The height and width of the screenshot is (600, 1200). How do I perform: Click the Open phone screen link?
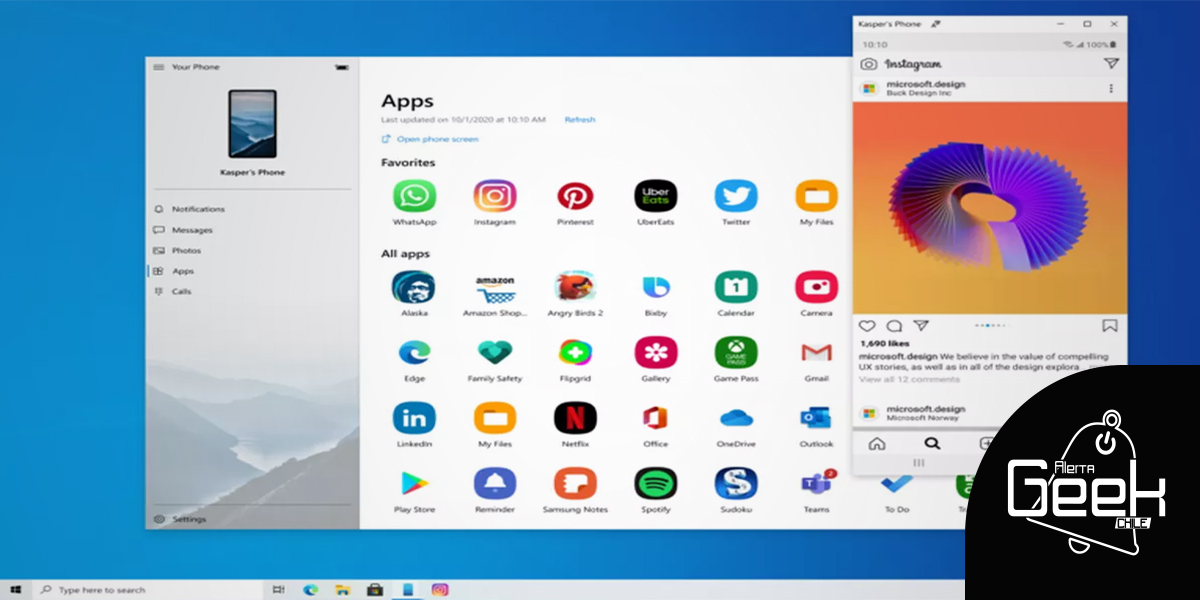(x=430, y=140)
